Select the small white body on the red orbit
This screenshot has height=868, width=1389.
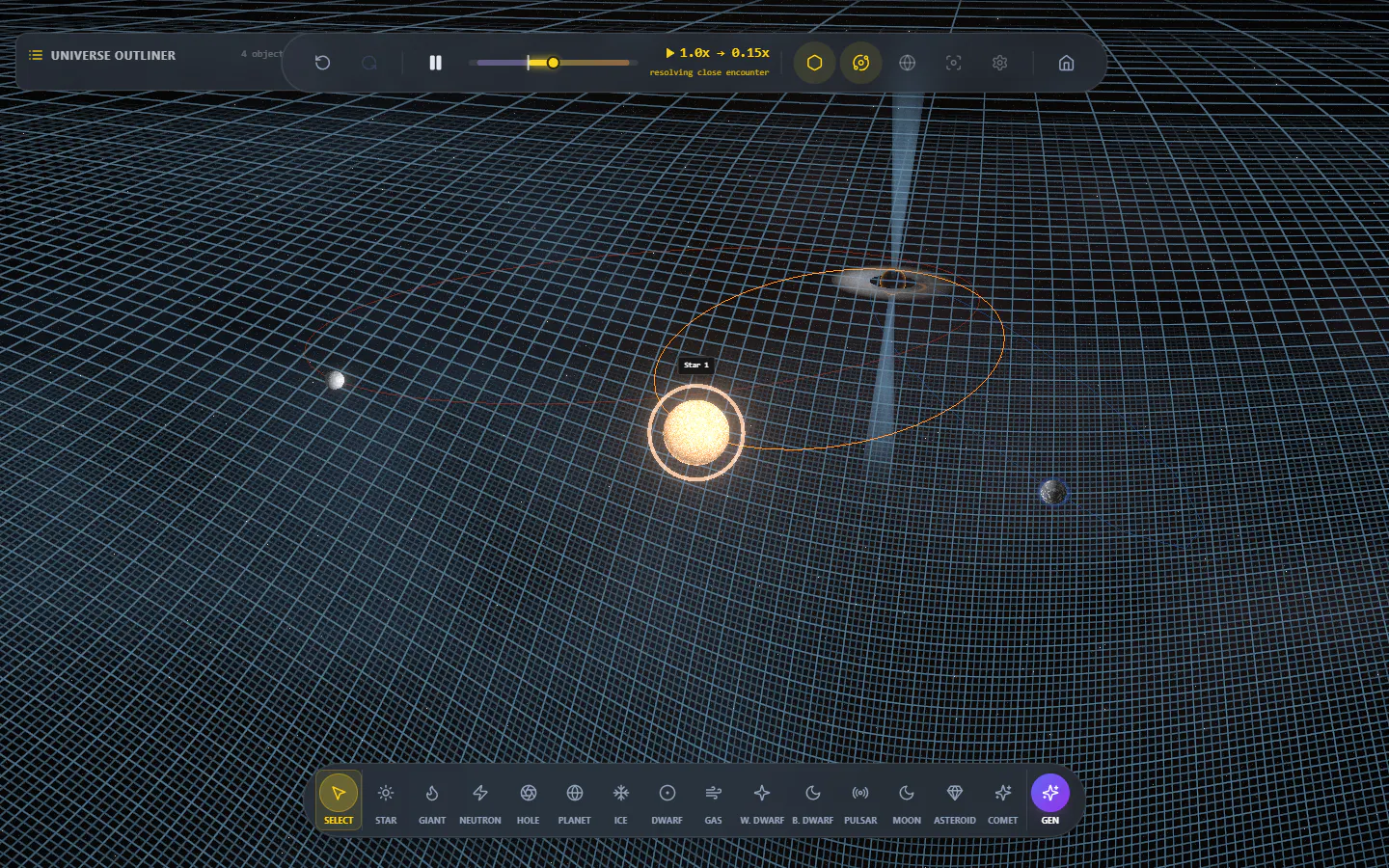pos(336,380)
